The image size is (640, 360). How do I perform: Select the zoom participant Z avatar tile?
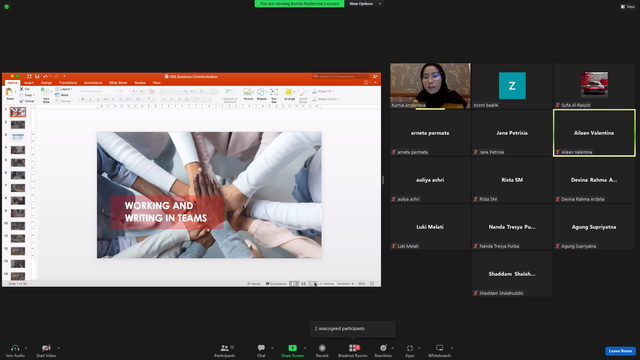point(512,86)
